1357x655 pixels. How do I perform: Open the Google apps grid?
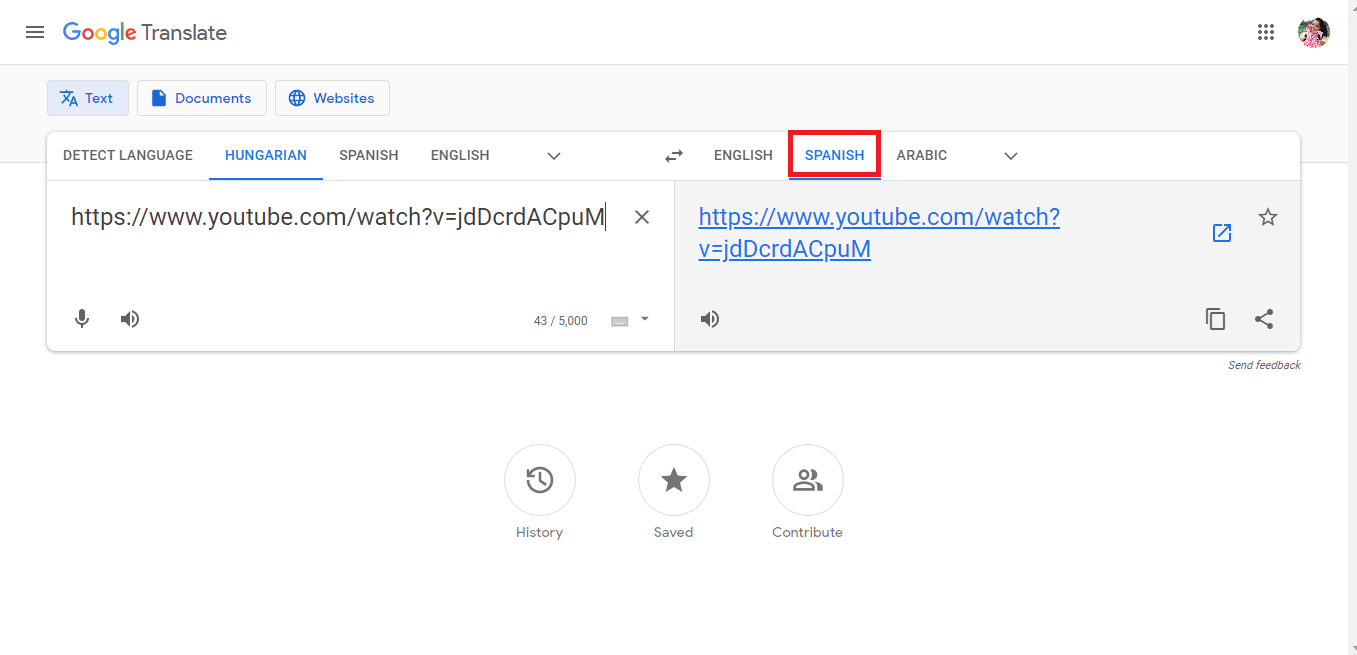pyautogui.click(x=1266, y=32)
